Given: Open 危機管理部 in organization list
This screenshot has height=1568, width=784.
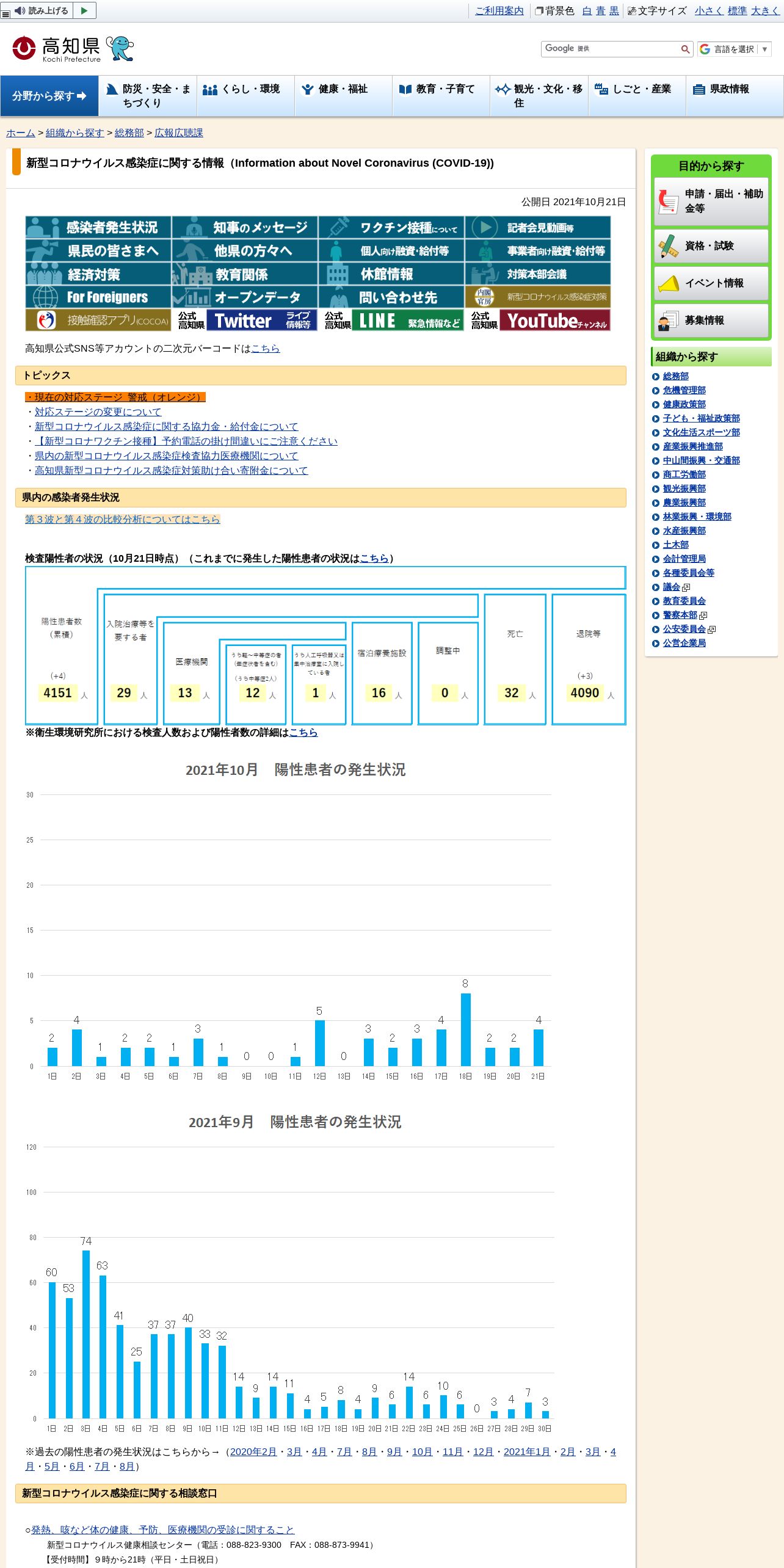Looking at the screenshot, I should tap(684, 390).
